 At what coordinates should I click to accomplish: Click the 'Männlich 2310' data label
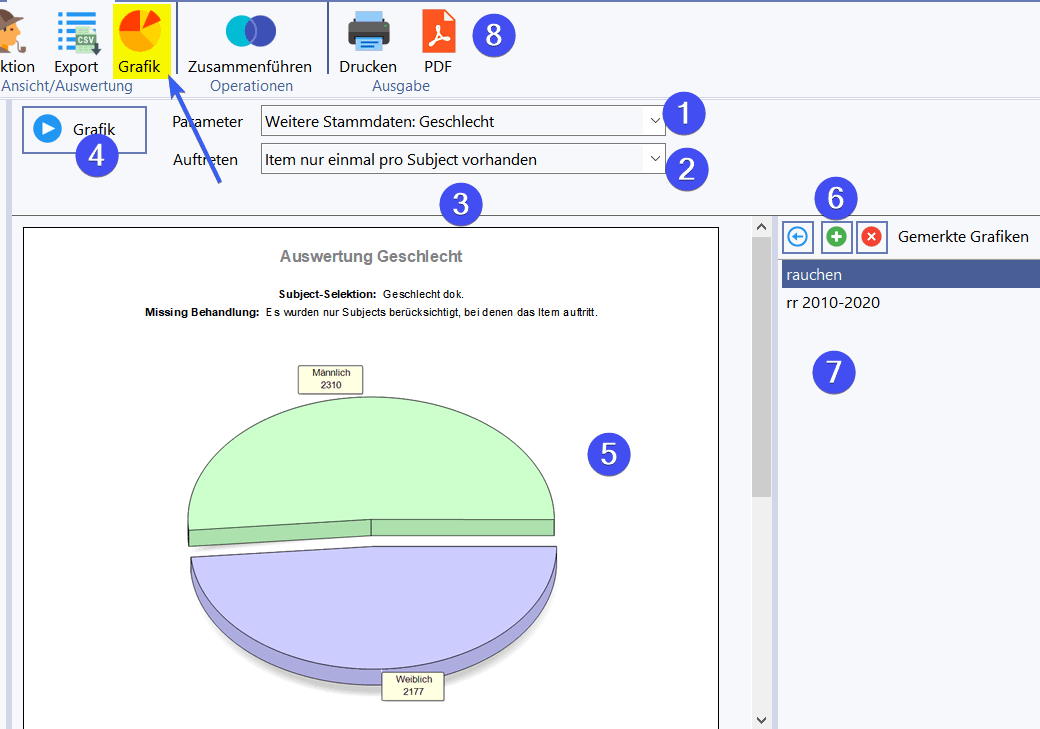(x=330, y=379)
